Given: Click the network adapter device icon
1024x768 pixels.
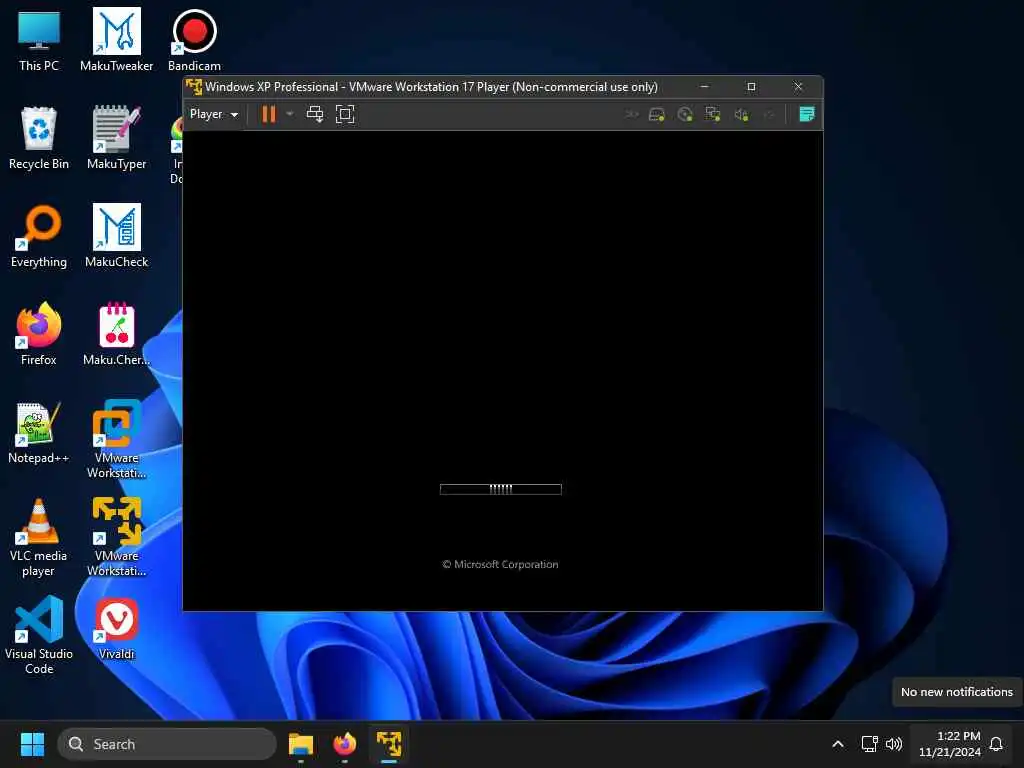Looking at the screenshot, I should click(712, 115).
